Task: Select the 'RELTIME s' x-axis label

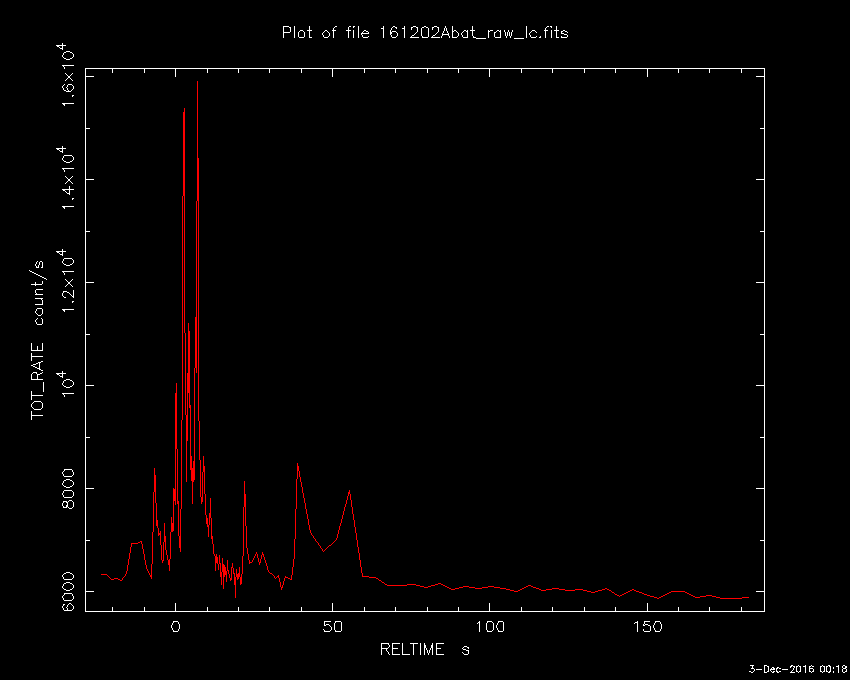Action: 424,649
